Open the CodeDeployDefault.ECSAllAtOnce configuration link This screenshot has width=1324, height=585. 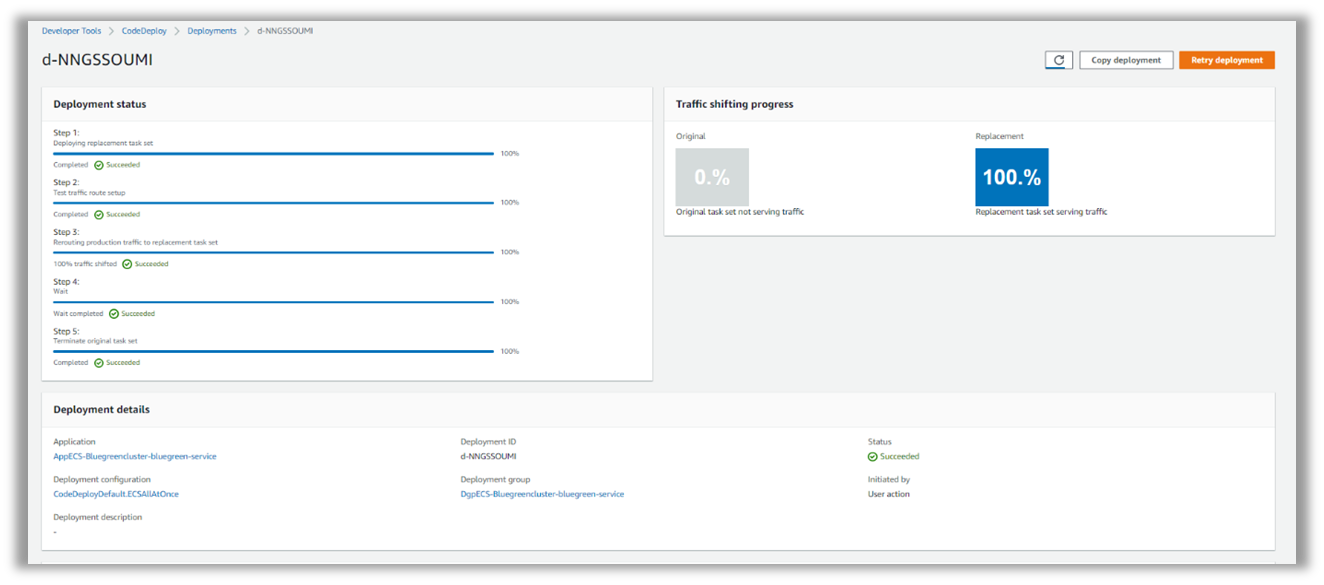coord(117,494)
